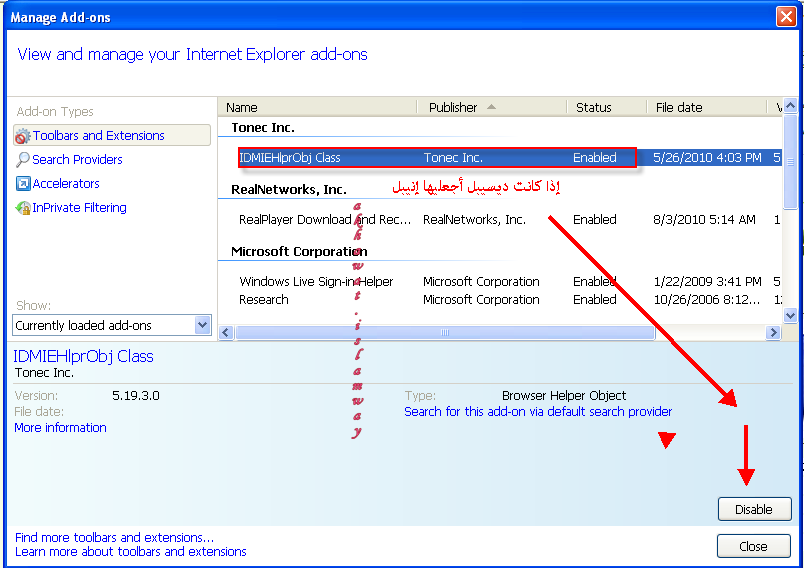
Task: Click the vertical scrollbar thumb
Action: pyautogui.click(x=790, y=161)
